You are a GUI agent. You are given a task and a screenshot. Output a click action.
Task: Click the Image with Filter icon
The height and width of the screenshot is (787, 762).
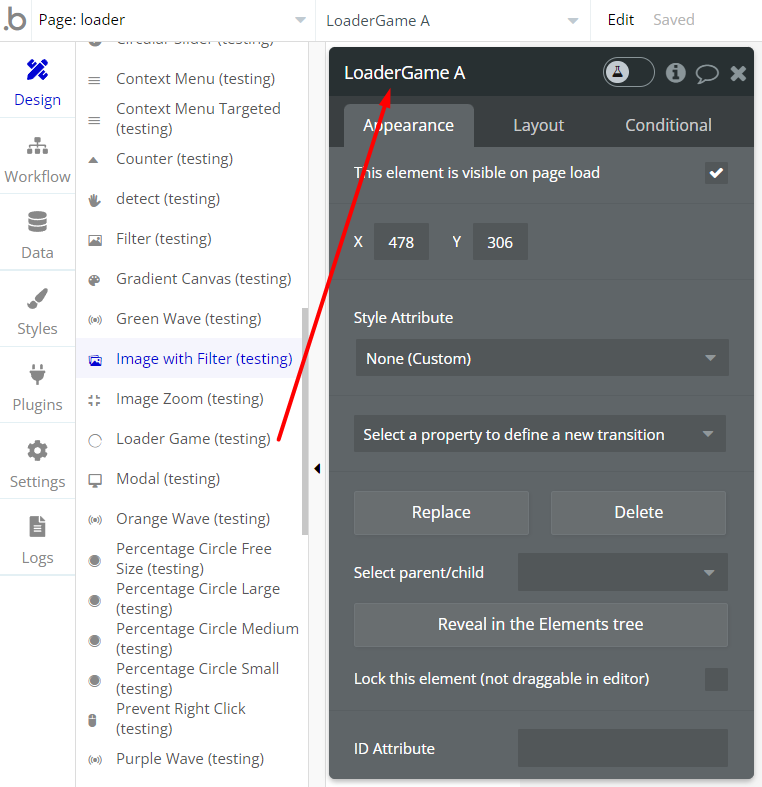coord(95,360)
